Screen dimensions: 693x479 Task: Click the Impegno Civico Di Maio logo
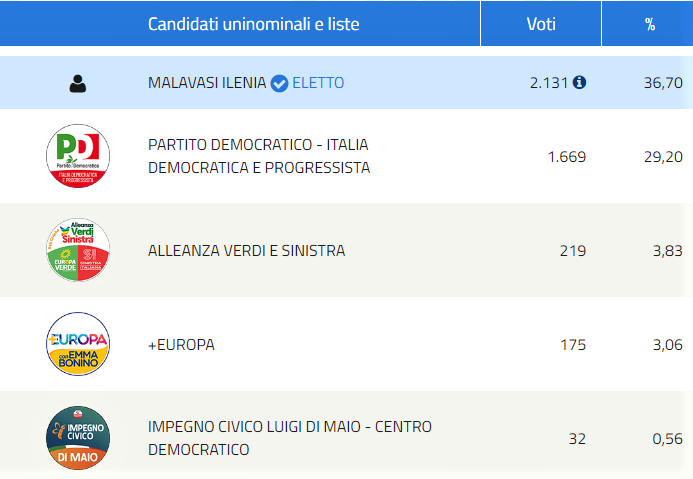[x=78, y=438]
